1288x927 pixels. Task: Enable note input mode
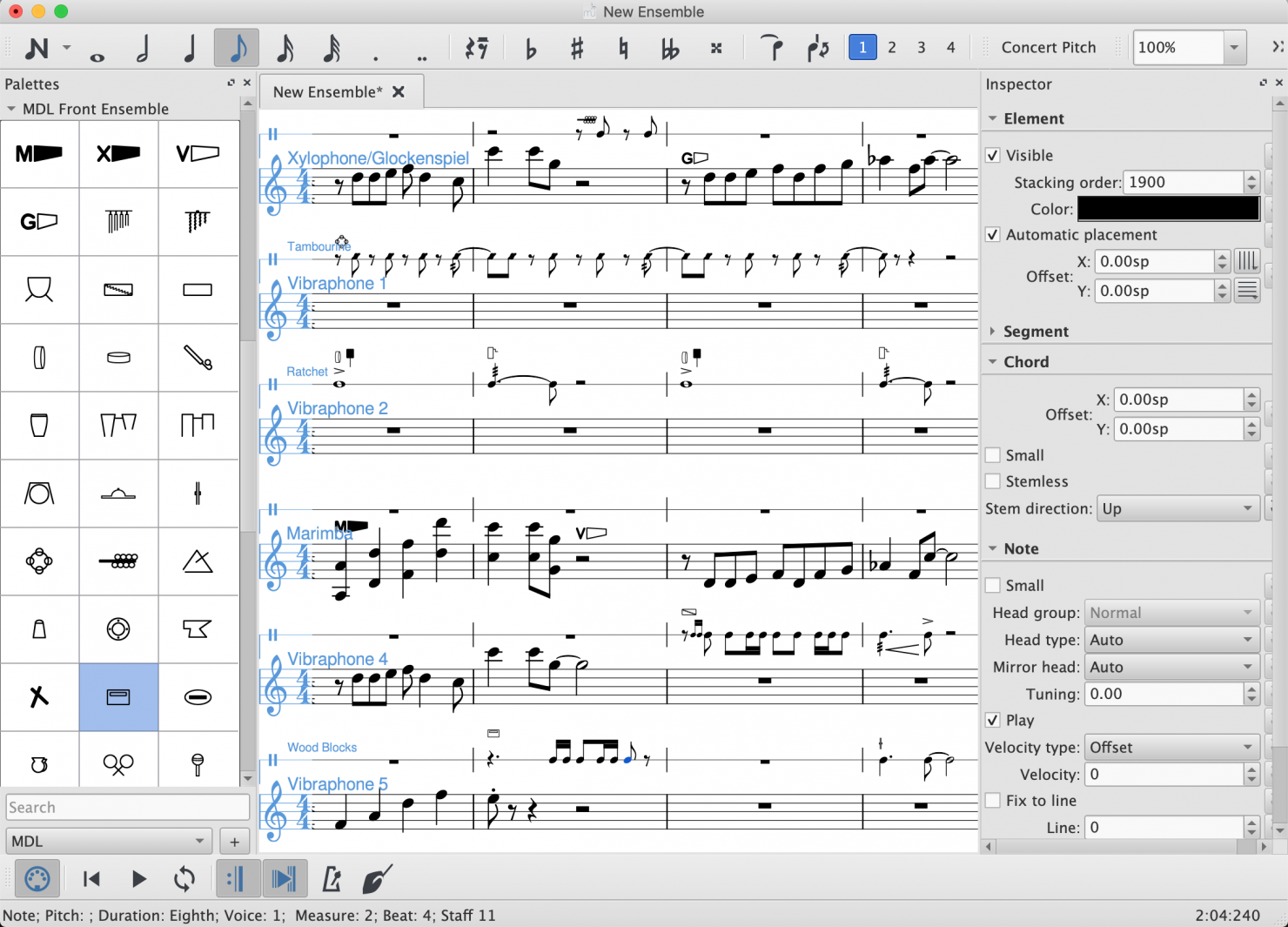pos(37,48)
